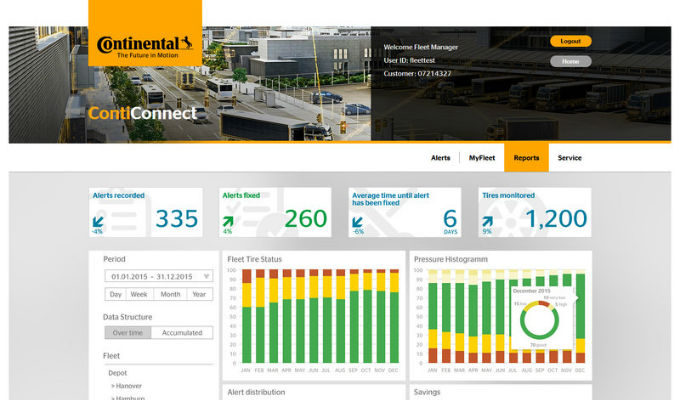Open the Tires monitored 1,200 card

(x=535, y=212)
